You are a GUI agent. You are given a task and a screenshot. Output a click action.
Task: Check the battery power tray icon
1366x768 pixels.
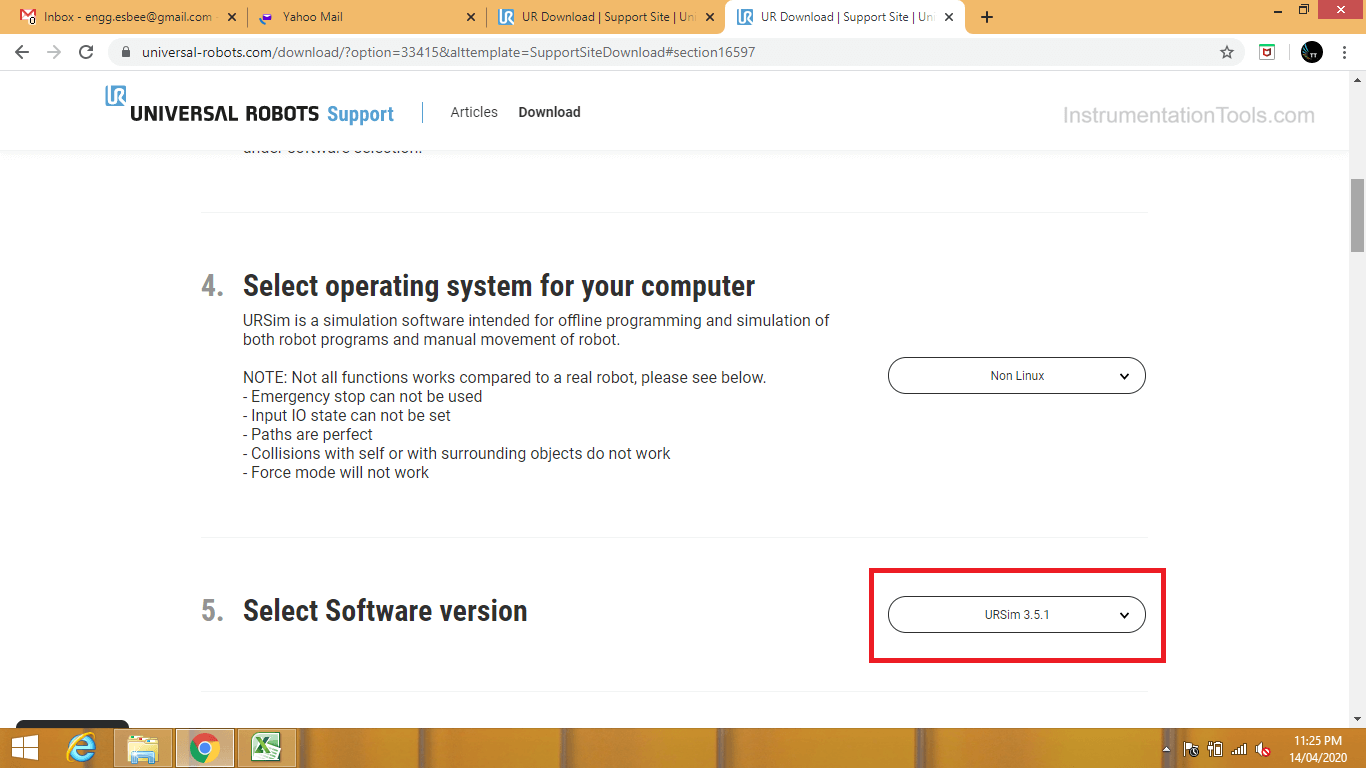tap(1215, 749)
